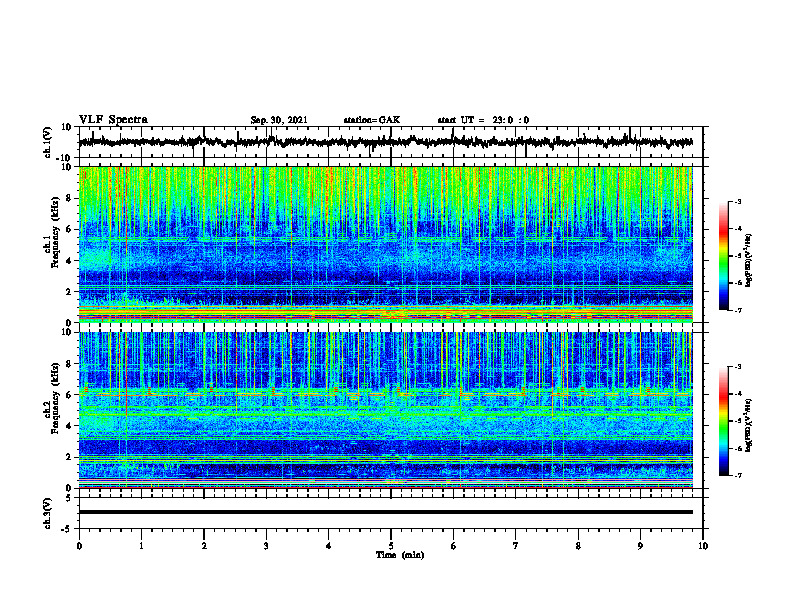Click the "1" tick on the time axis
792x612 pixels.
[x=141, y=546]
